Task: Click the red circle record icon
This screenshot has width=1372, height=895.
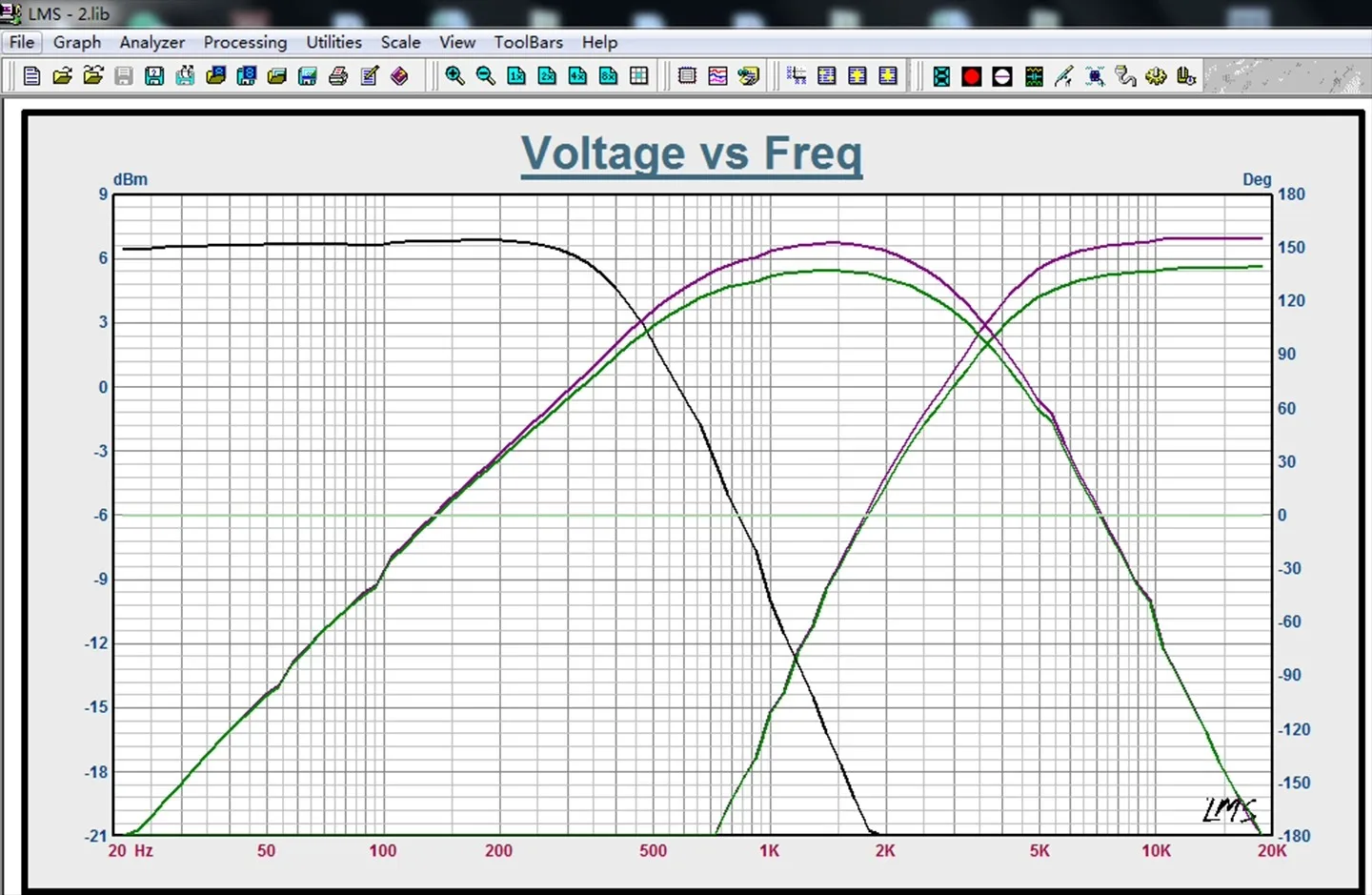Action: coord(972,76)
